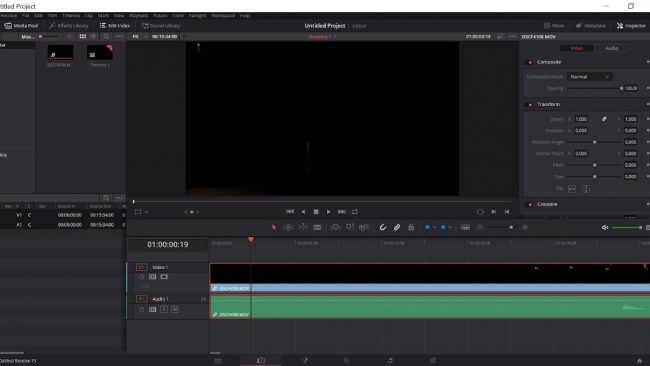Viewport: 650px width, 366px height.
Task: Open Composite Mode Normal dropdown
Action: (x=589, y=77)
